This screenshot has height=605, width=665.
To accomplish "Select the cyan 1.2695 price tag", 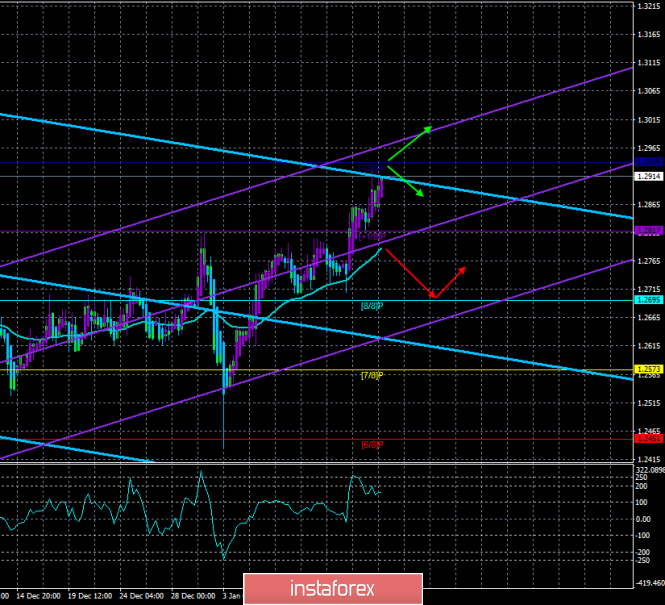I will coord(647,300).
